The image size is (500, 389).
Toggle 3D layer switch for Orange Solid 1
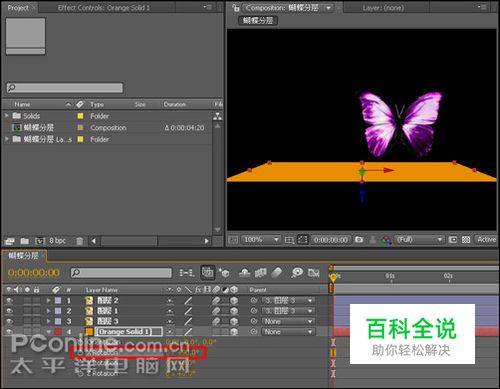234,332
